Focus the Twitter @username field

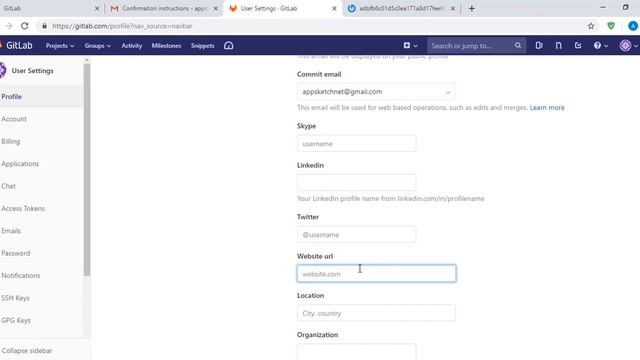(357, 235)
